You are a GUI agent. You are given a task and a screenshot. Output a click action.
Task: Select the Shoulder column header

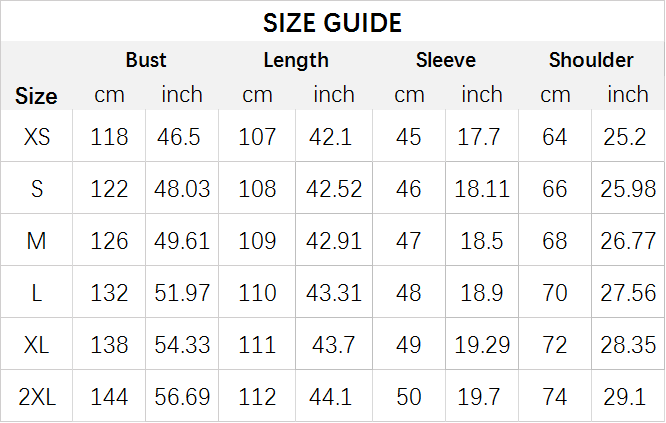pyautogui.click(x=591, y=60)
